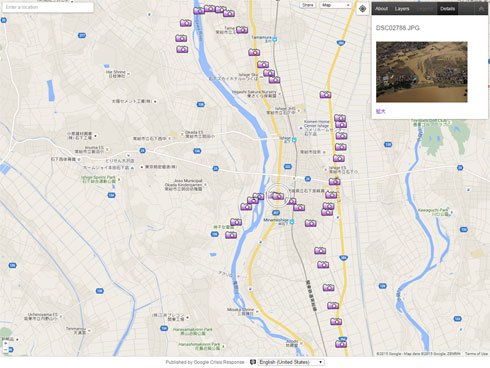Click the Share button
This screenshot has height=368, width=490.
pos(308,5)
